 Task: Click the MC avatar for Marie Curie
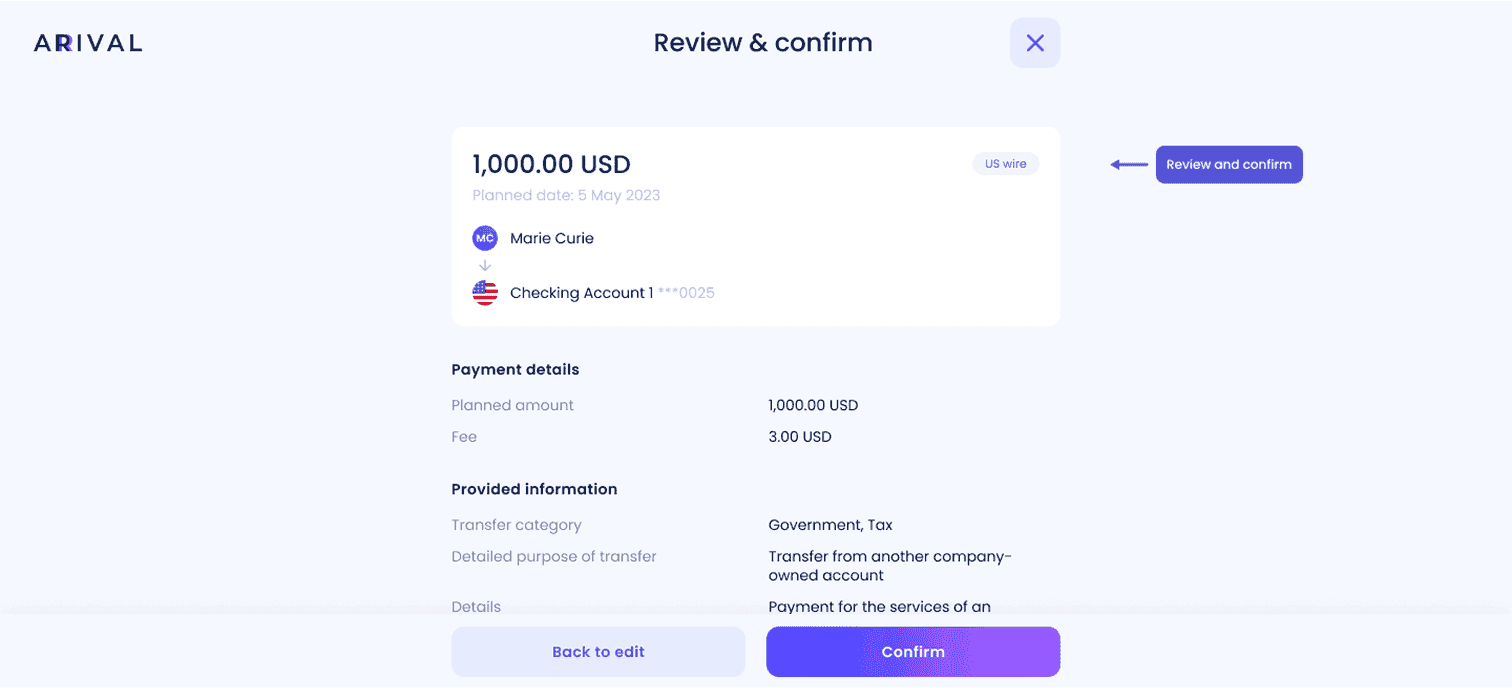point(485,238)
